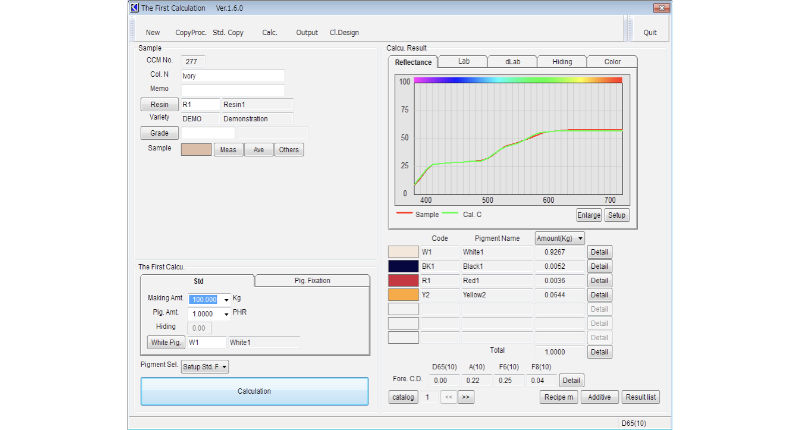The height and width of the screenshot is (430, 800).
Task: Switch to the Pig. Fixation tab
Action: pos(312,281)
